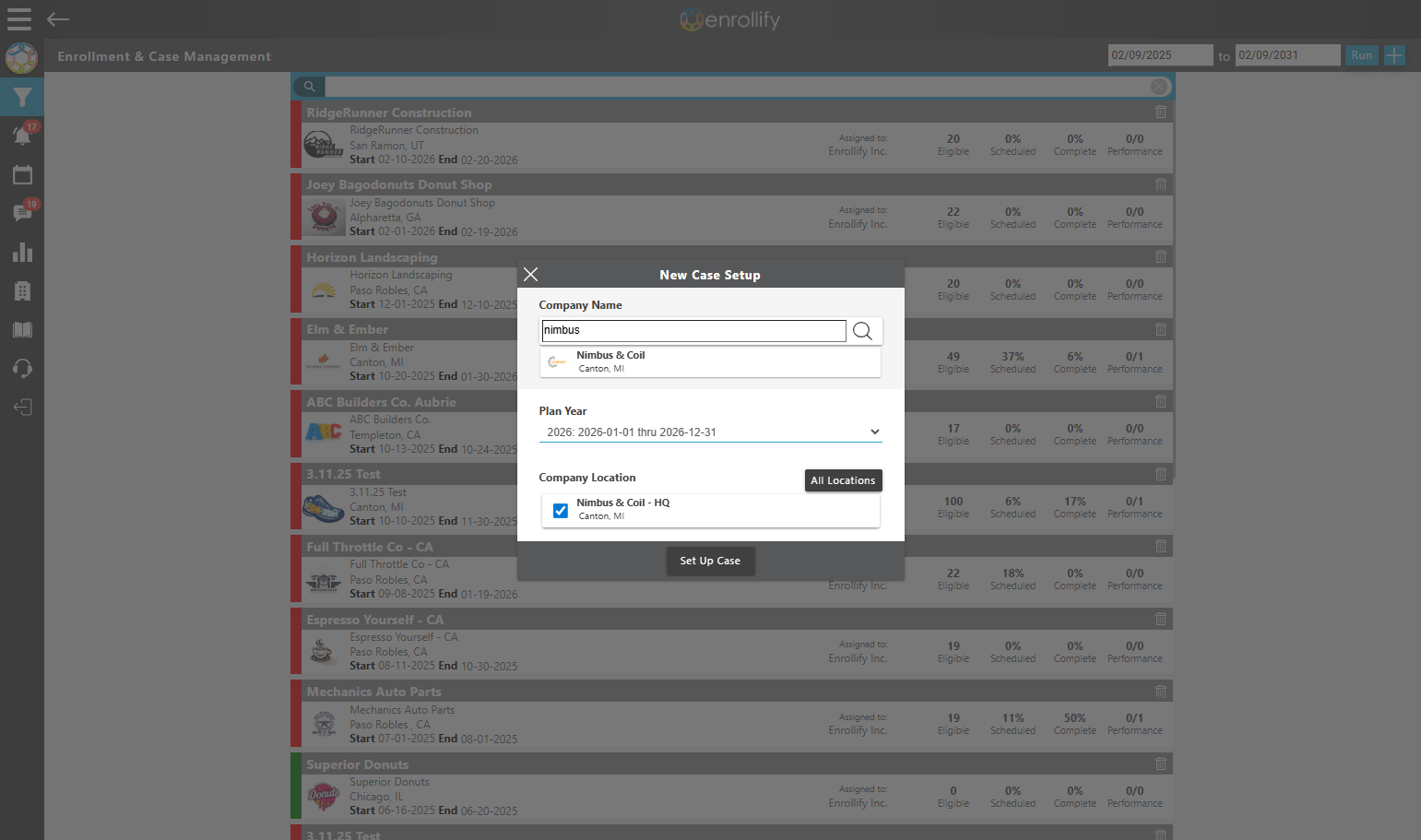Open the chat messages icon
1421x840 pixels.
[22, 213]
